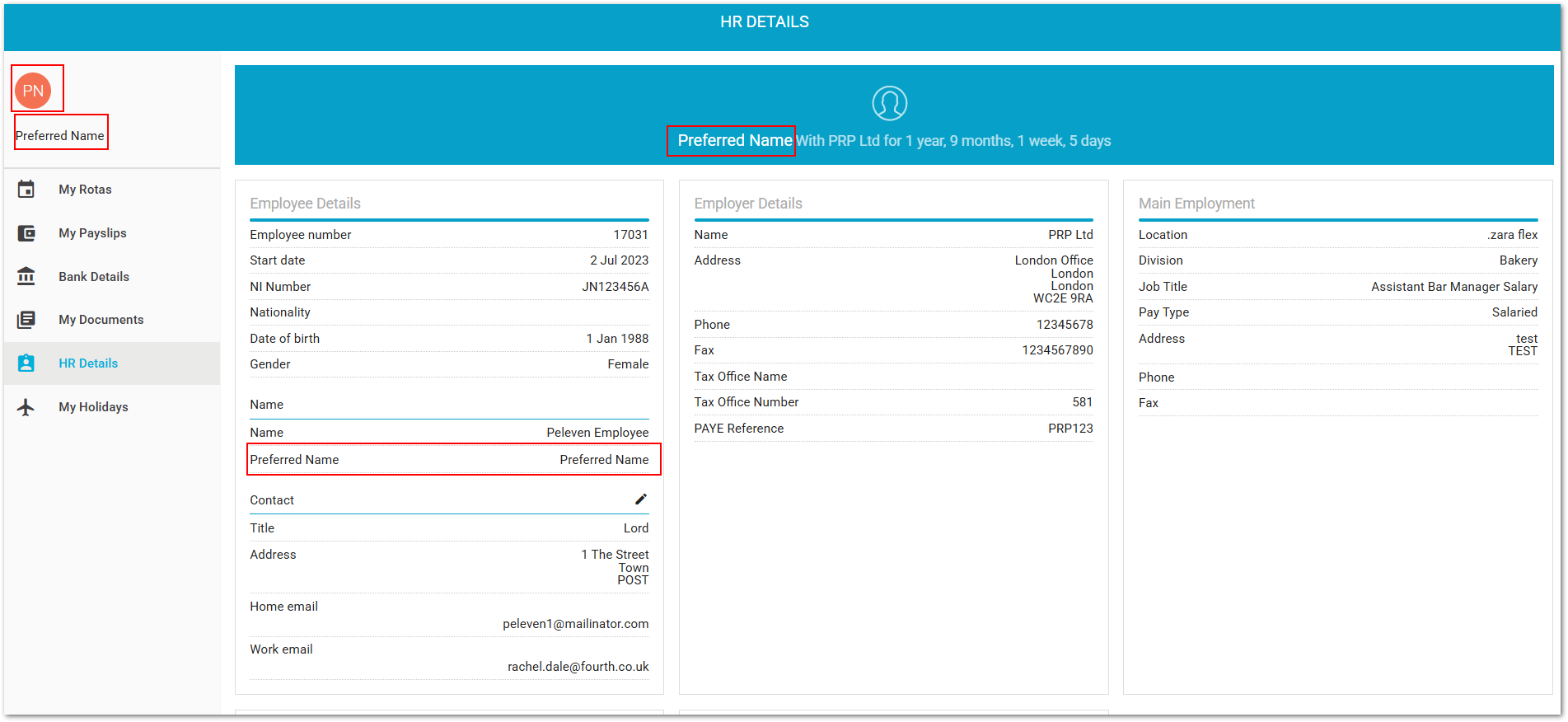Screen dimensions: 1568x722
Task: Click London Office address line
Action: click(x=1054, y=260)
